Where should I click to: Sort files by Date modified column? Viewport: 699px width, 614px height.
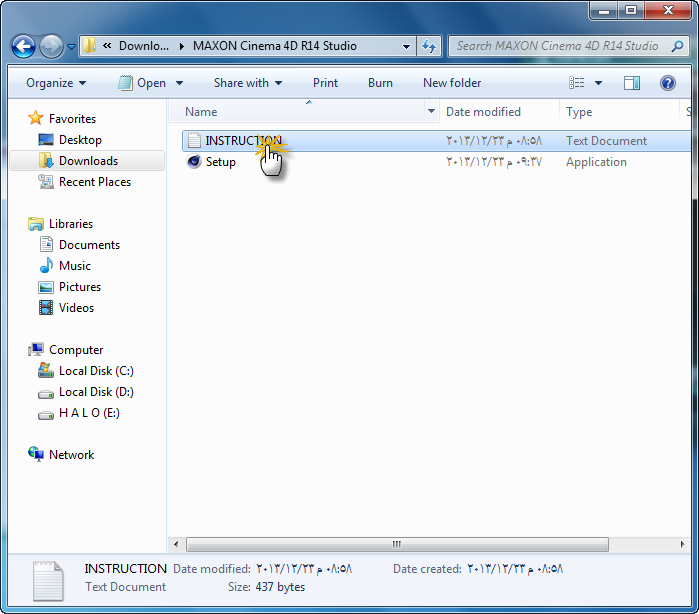(483, 112)
